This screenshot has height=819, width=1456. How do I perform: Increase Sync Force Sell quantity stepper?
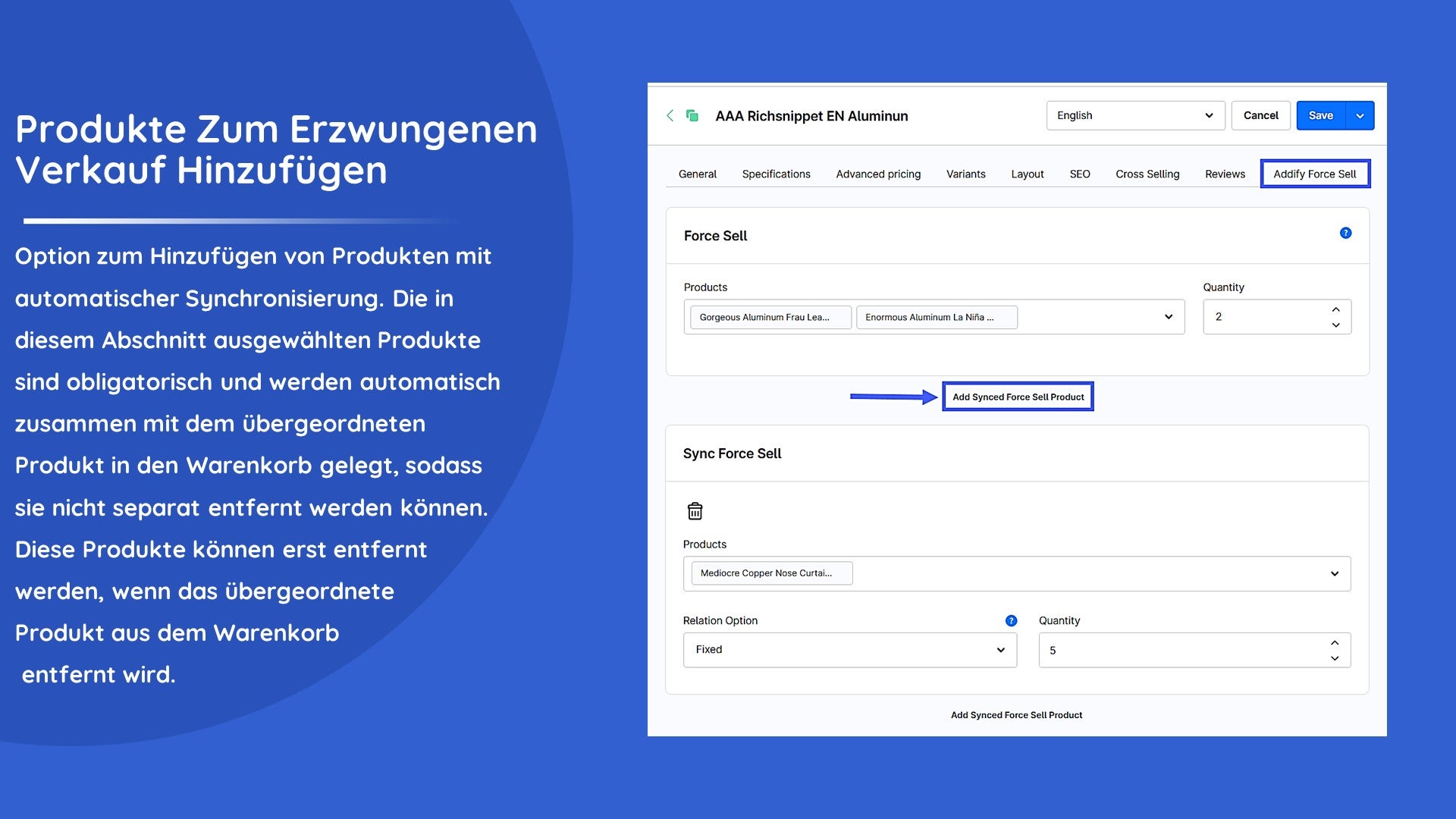1335,642
